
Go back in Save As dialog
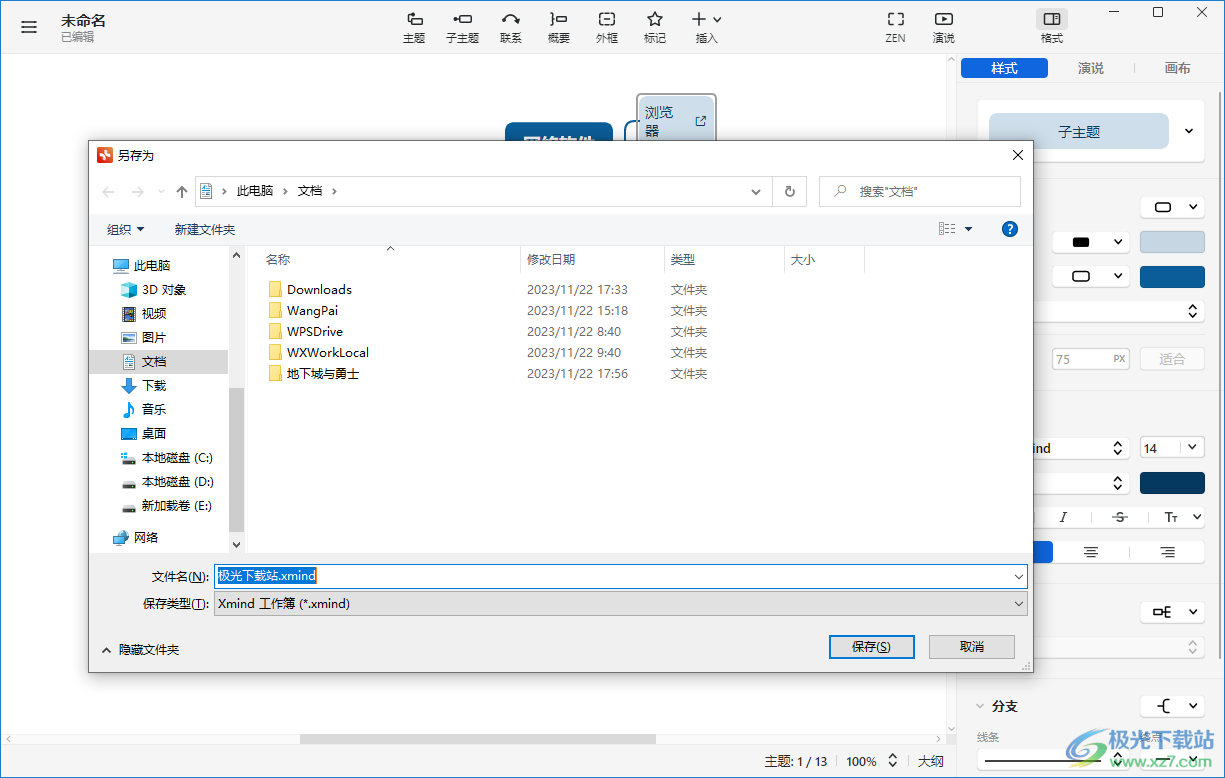(x=108, y=191)
